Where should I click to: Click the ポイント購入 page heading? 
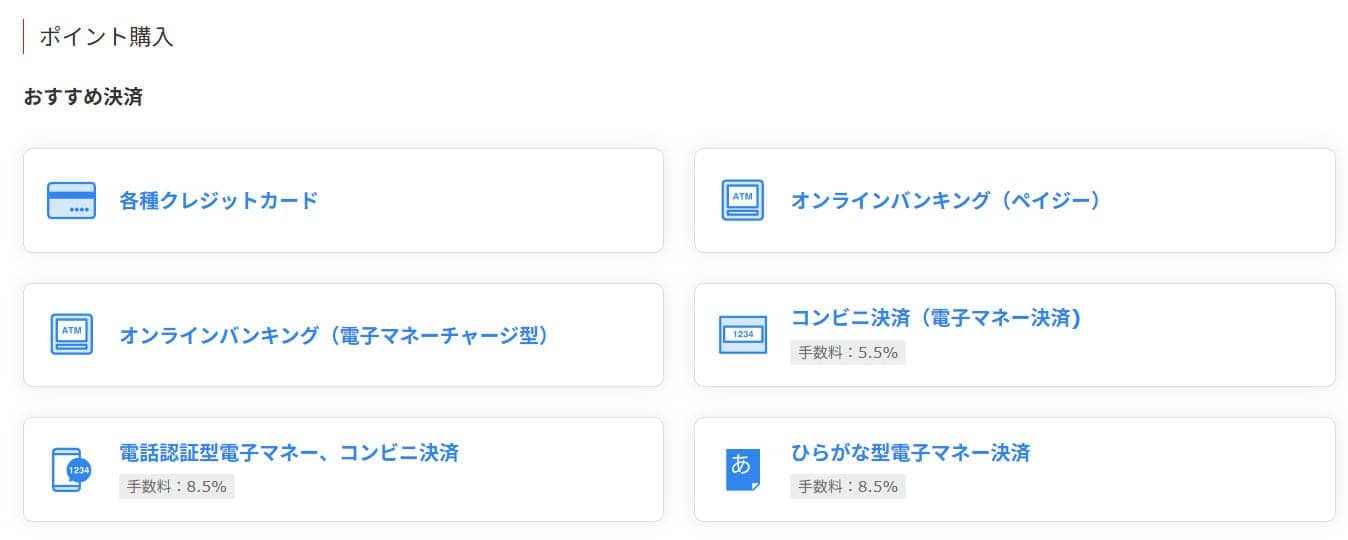106,37
